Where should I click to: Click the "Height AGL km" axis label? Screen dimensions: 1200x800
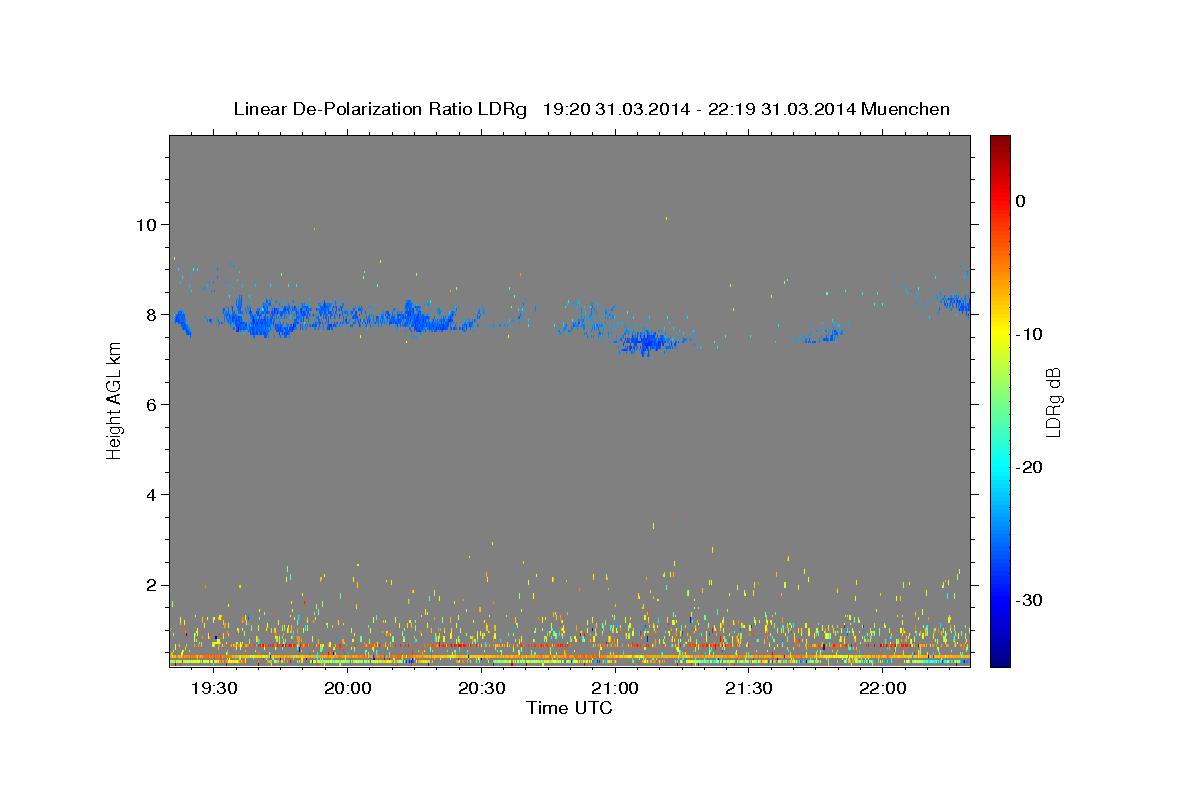pos(115,400)
